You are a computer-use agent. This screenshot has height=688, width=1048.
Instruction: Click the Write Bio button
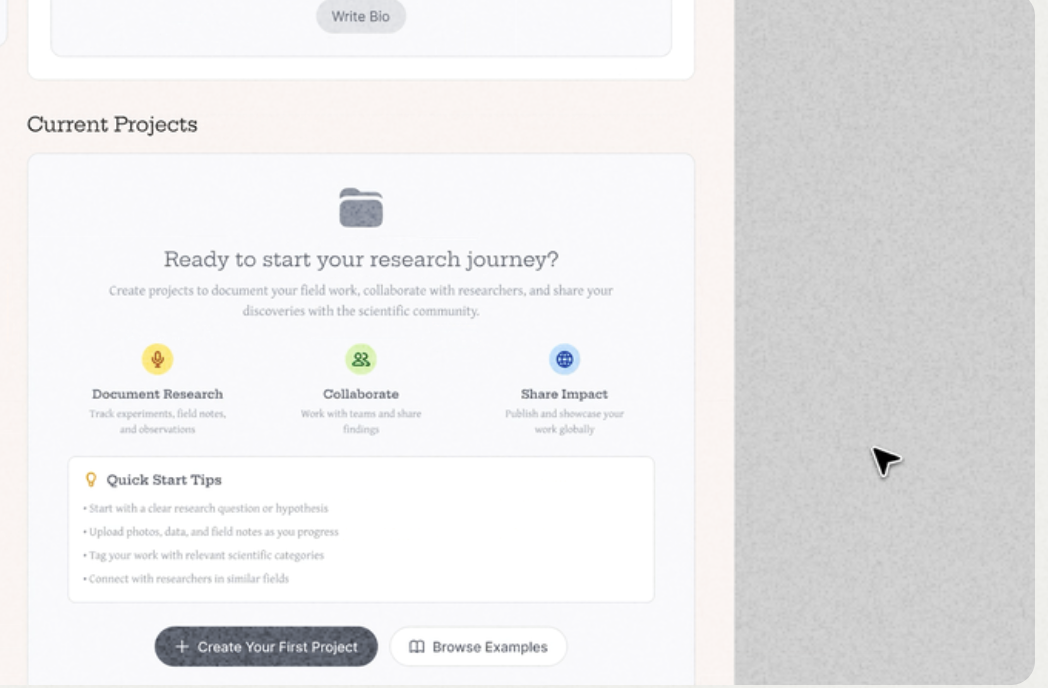pos(361,17)
